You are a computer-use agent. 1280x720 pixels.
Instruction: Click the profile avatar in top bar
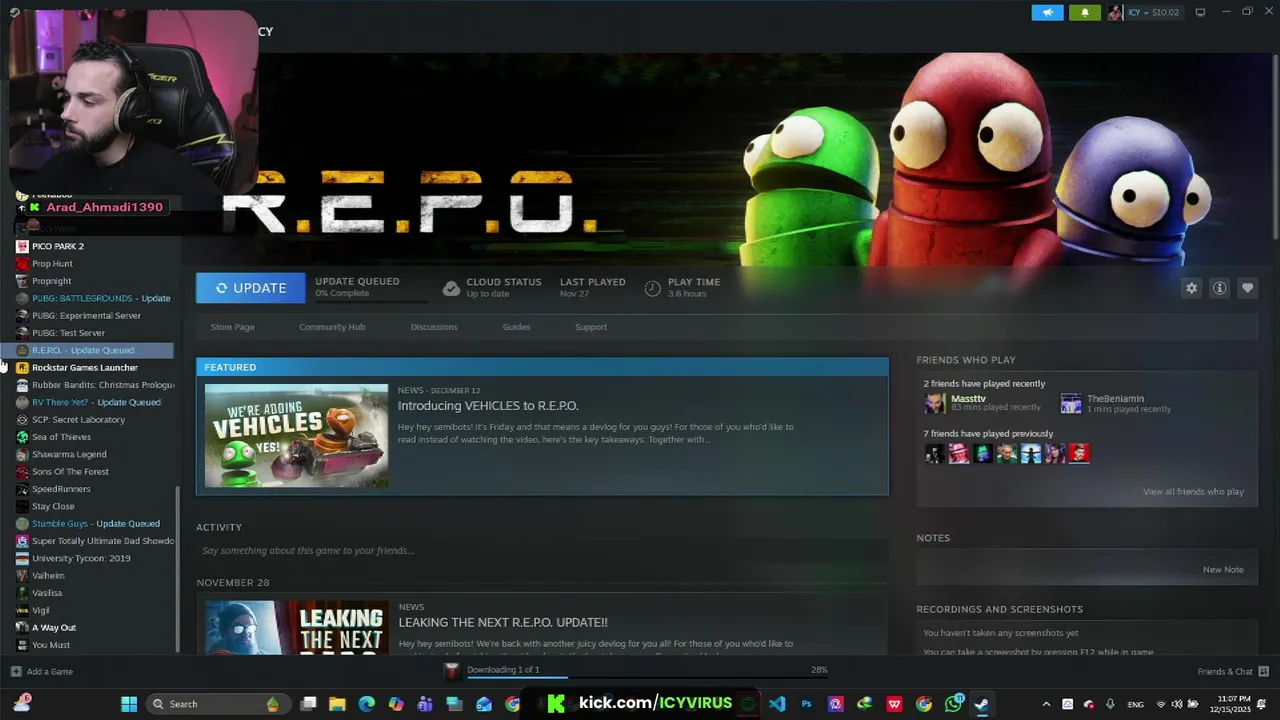[x=1115, y=13]
